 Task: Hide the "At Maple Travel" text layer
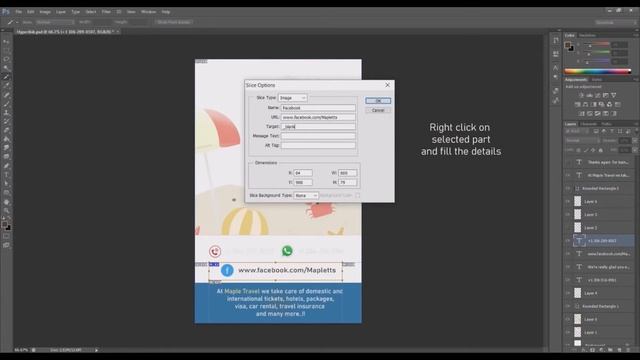coord(568,176)
